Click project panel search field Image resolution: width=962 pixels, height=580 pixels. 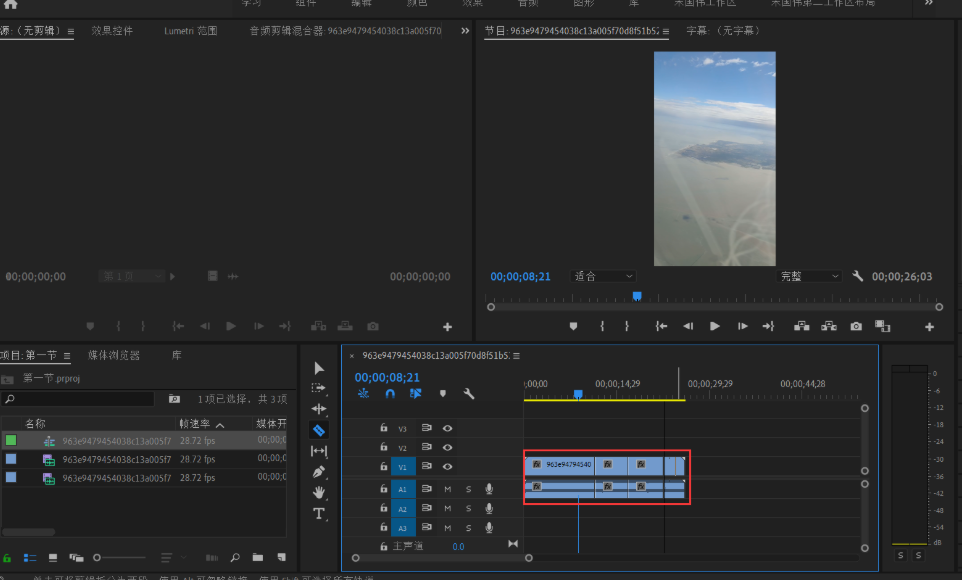pos(78,399)
